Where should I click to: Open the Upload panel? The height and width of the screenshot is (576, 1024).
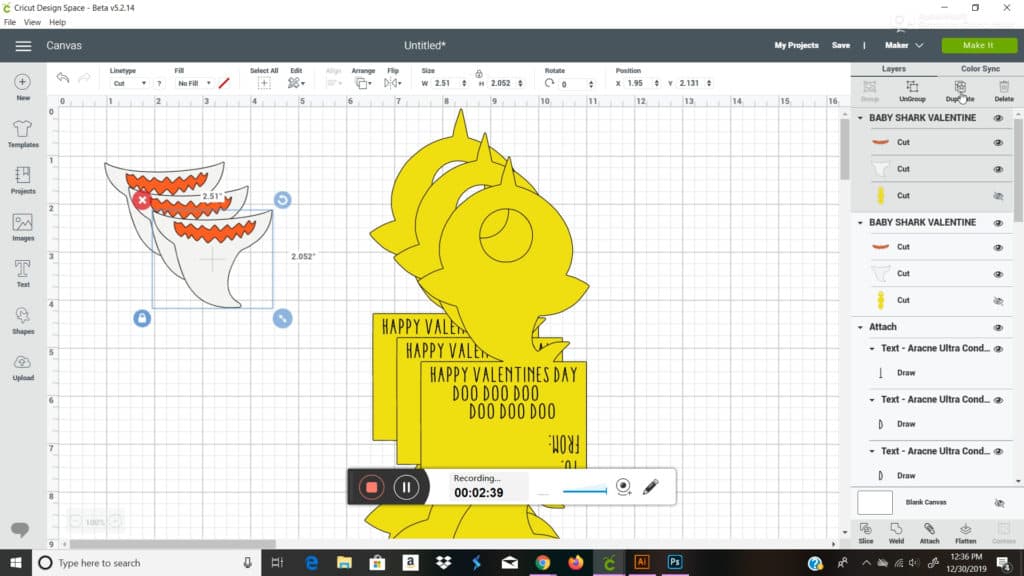pos(23,368)
